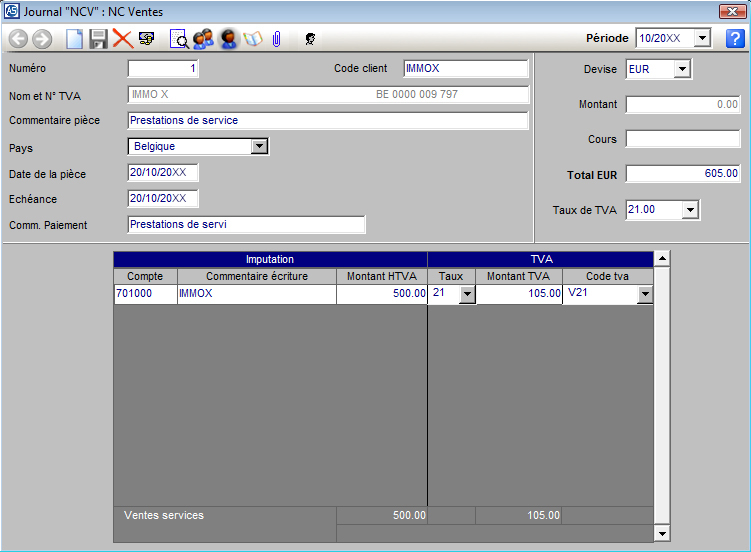The image size is (751, 552).
Task: Click the two-person customers icon
Action: click(x=204, y=39)
